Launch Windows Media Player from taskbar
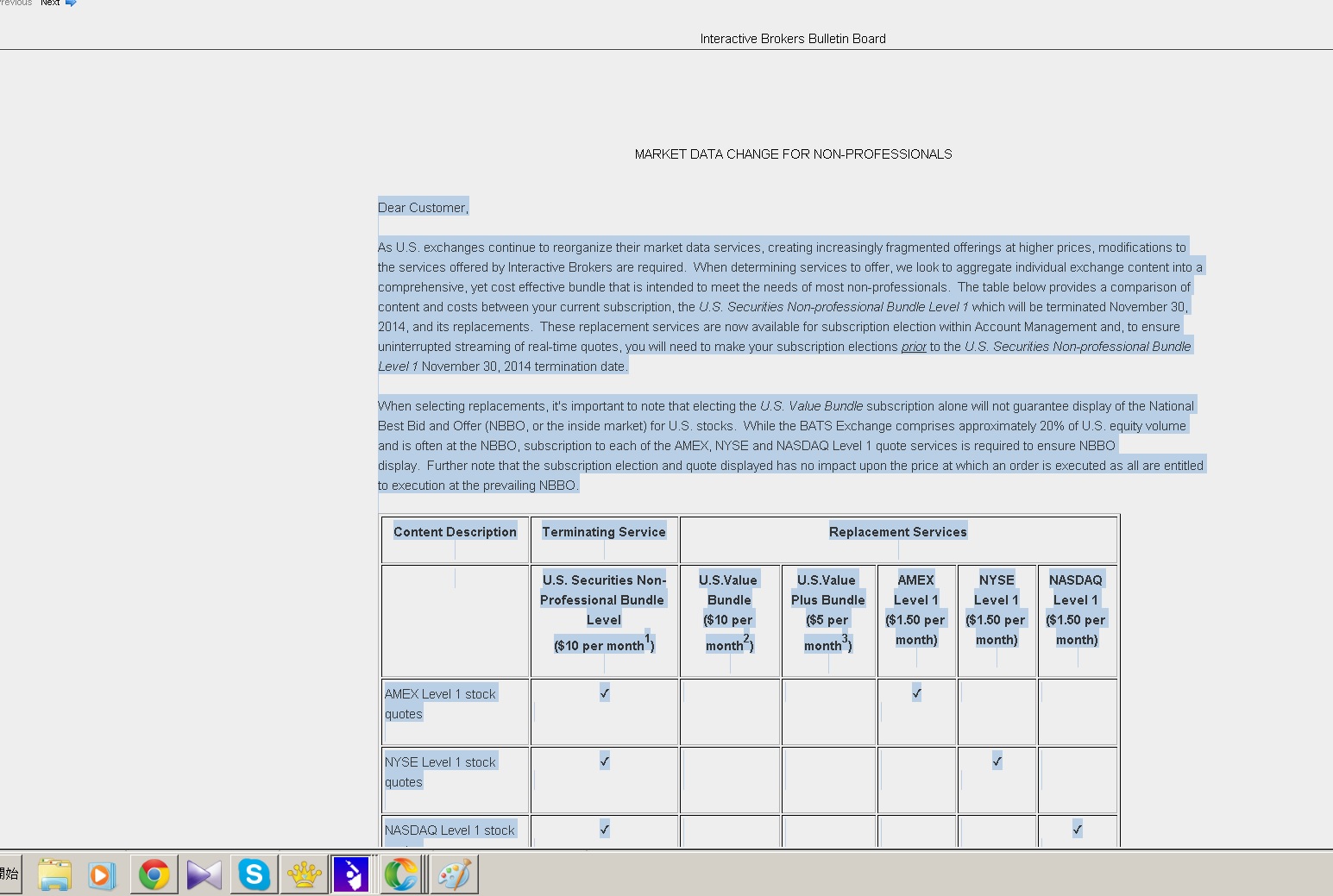Screen dimensions: 1333x896 102,874
